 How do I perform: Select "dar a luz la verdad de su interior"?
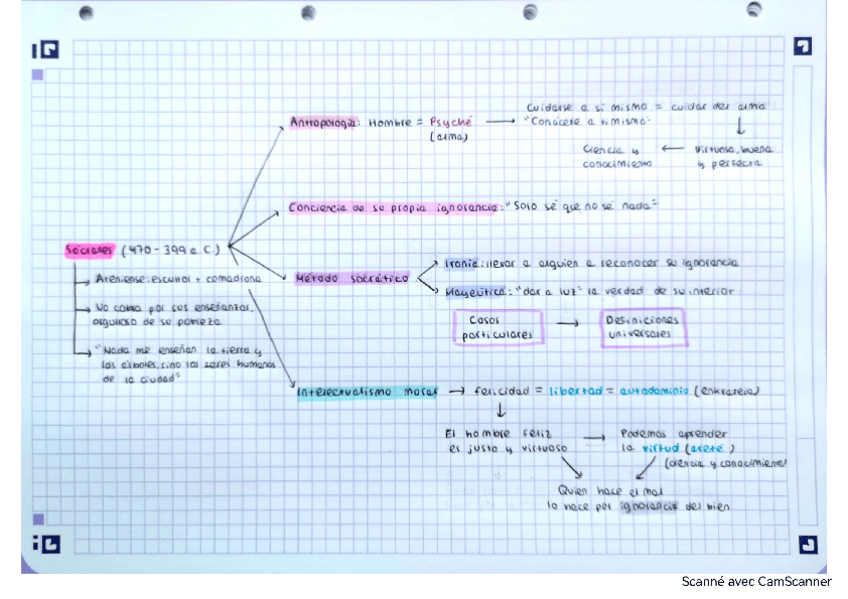(x=625, y=291)
